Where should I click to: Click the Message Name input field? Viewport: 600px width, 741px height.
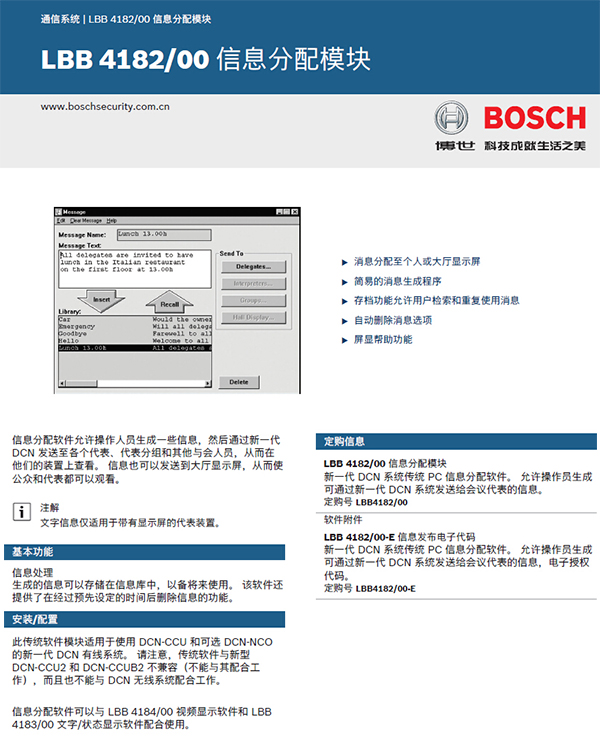coord(164,234)
